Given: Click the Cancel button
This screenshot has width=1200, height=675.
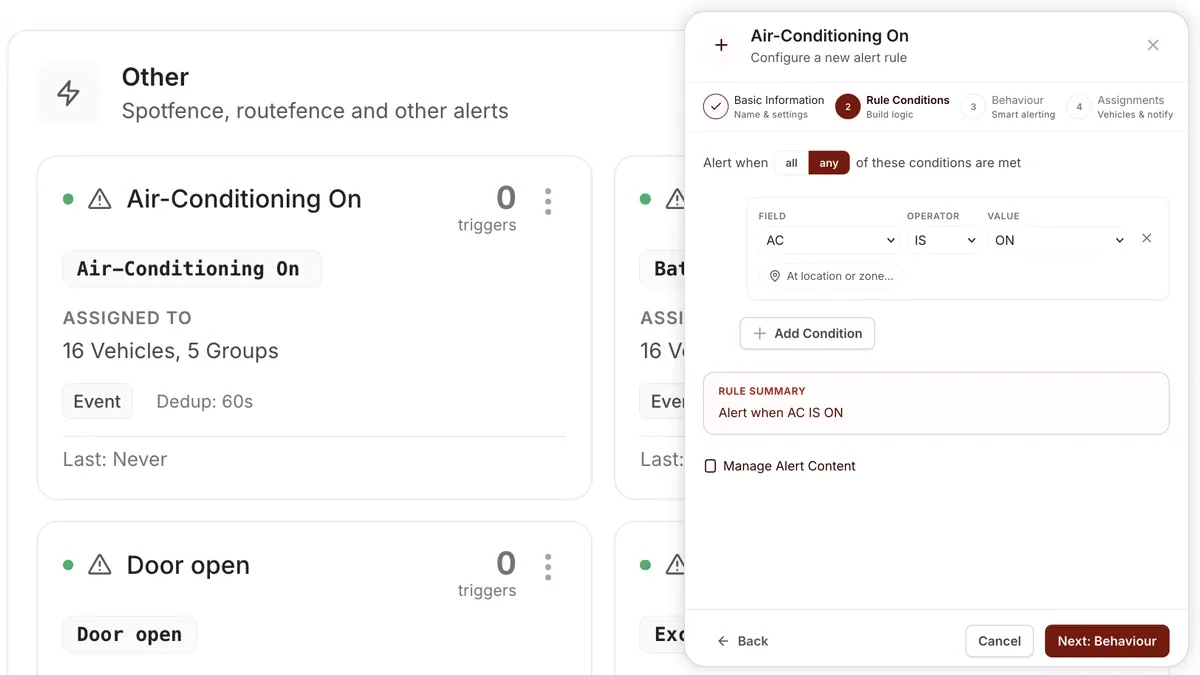Looking at the screenshot, I should coord(999,641).
